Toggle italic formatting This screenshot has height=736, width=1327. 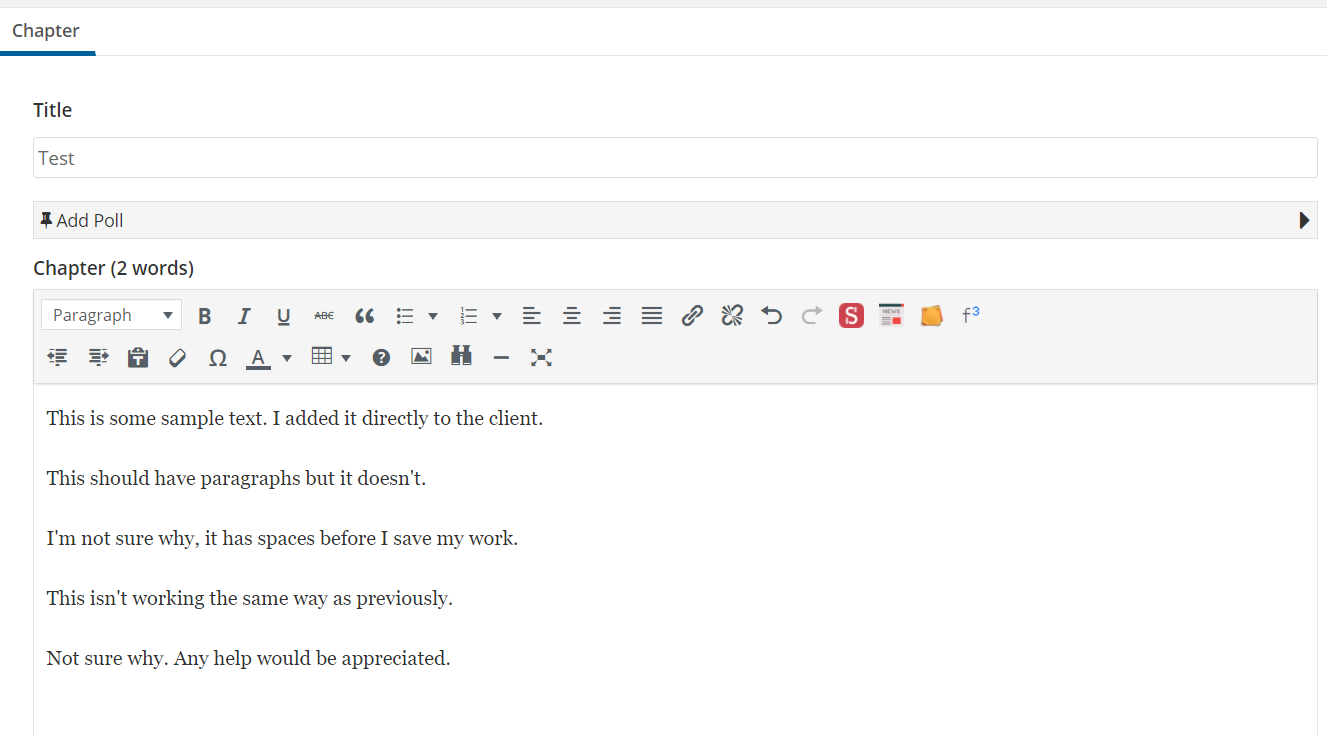pyautogui.click(x=243, y=316)
